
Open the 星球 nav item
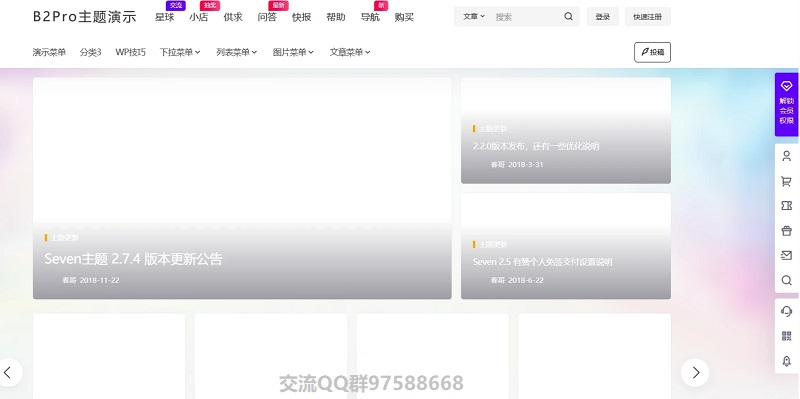pos(164,17)
